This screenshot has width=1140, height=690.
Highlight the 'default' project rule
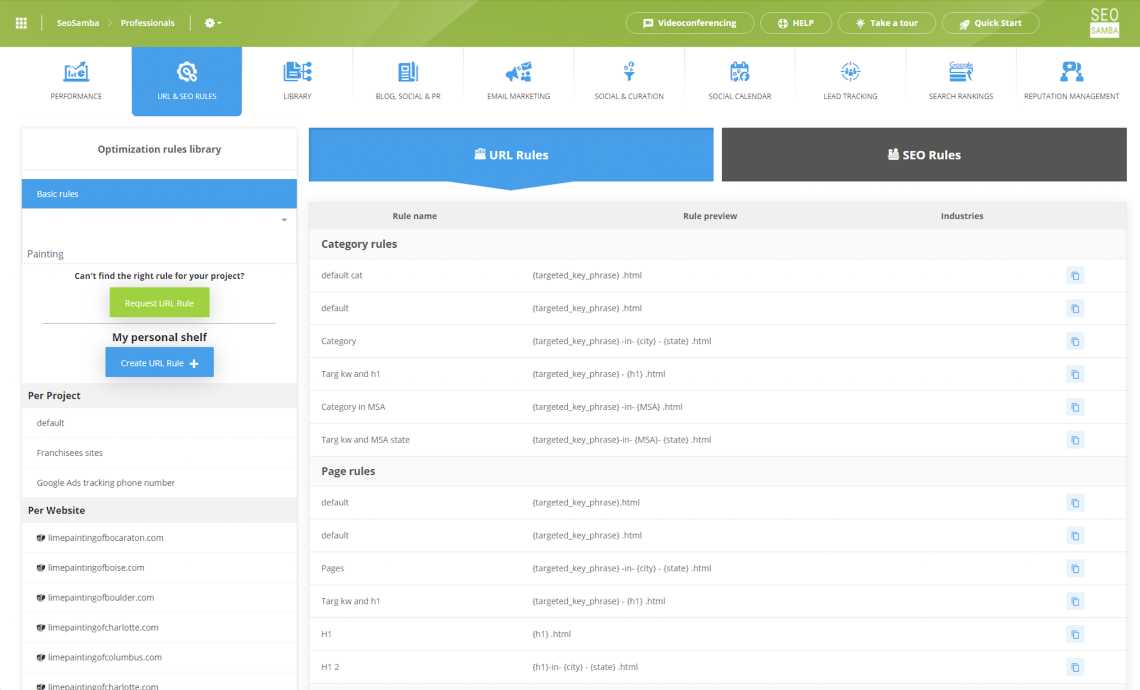[x=50, y=422]
